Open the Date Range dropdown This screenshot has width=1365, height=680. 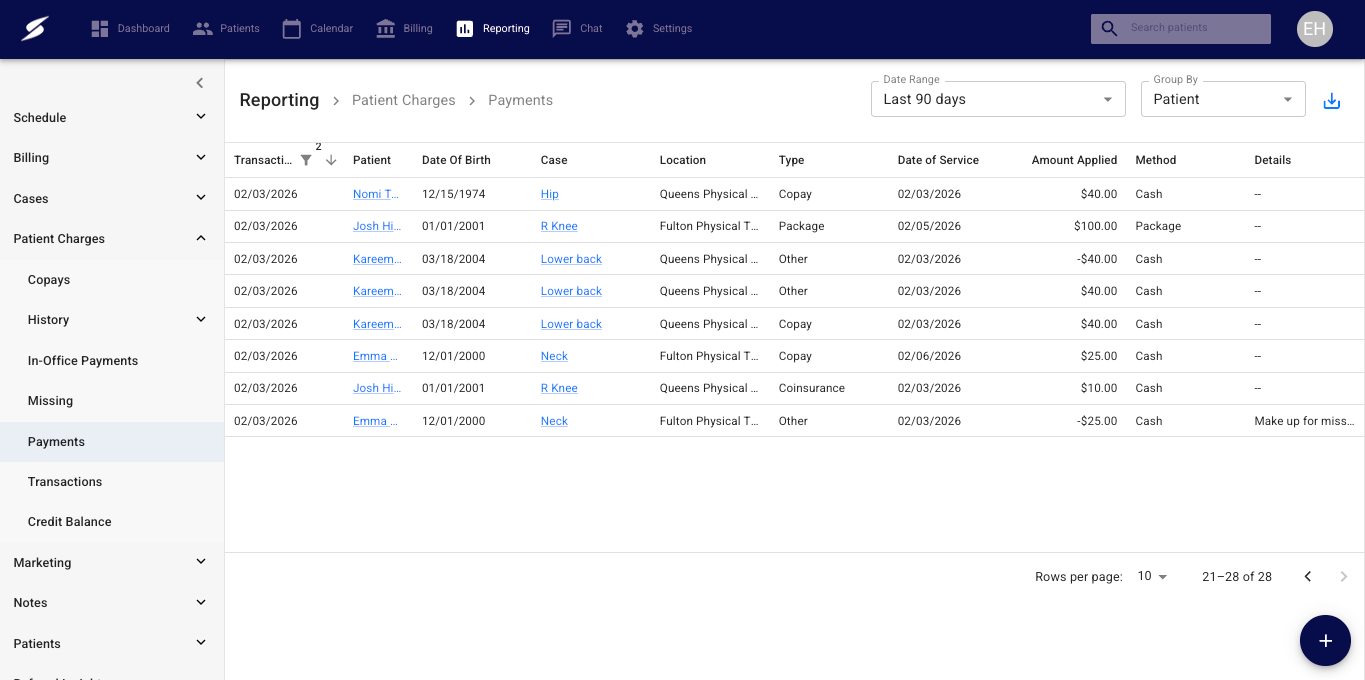[x=997, y=99]
